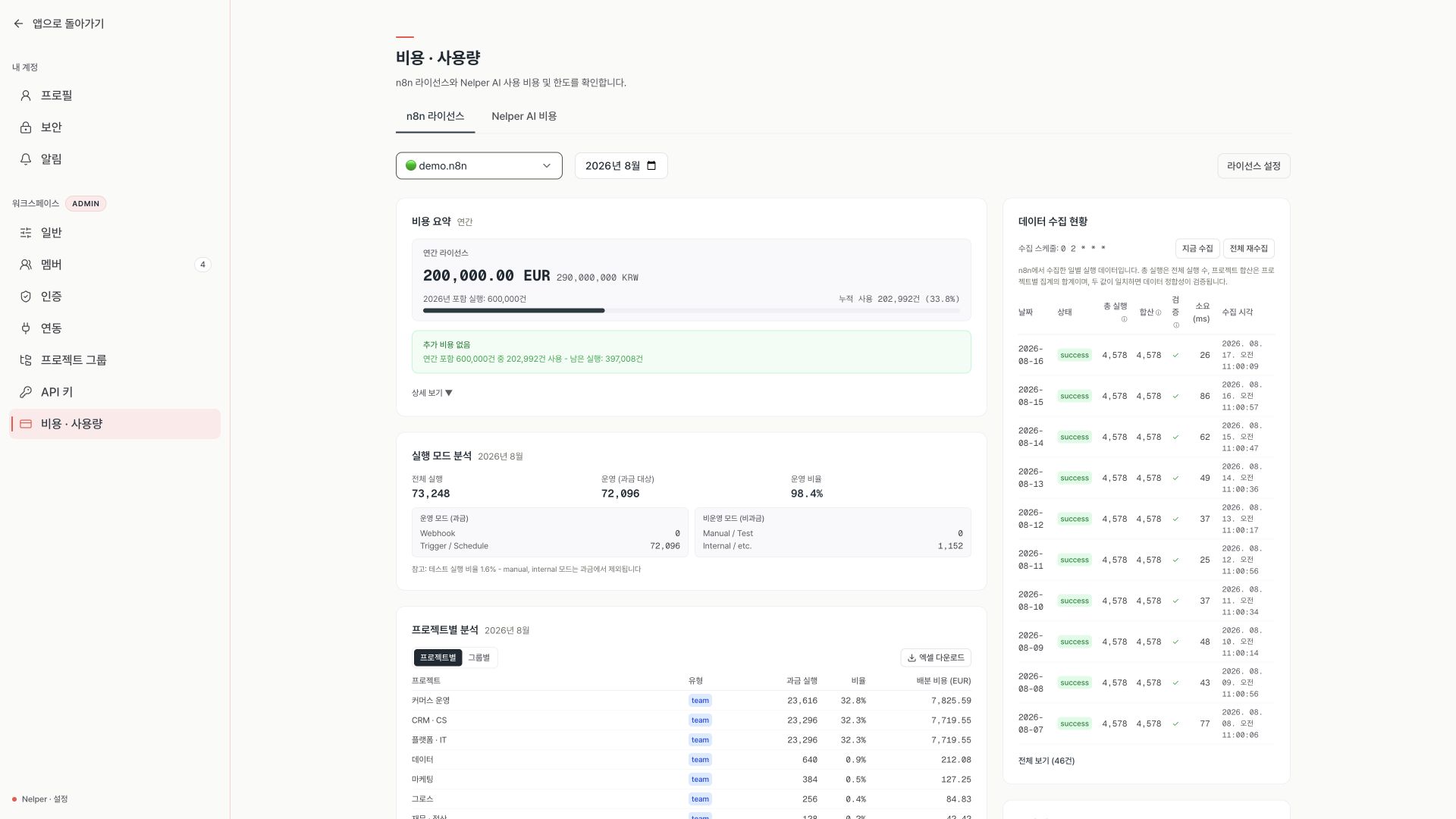
Task: Click the 73,248 total executions value
Action: point(431,494)
